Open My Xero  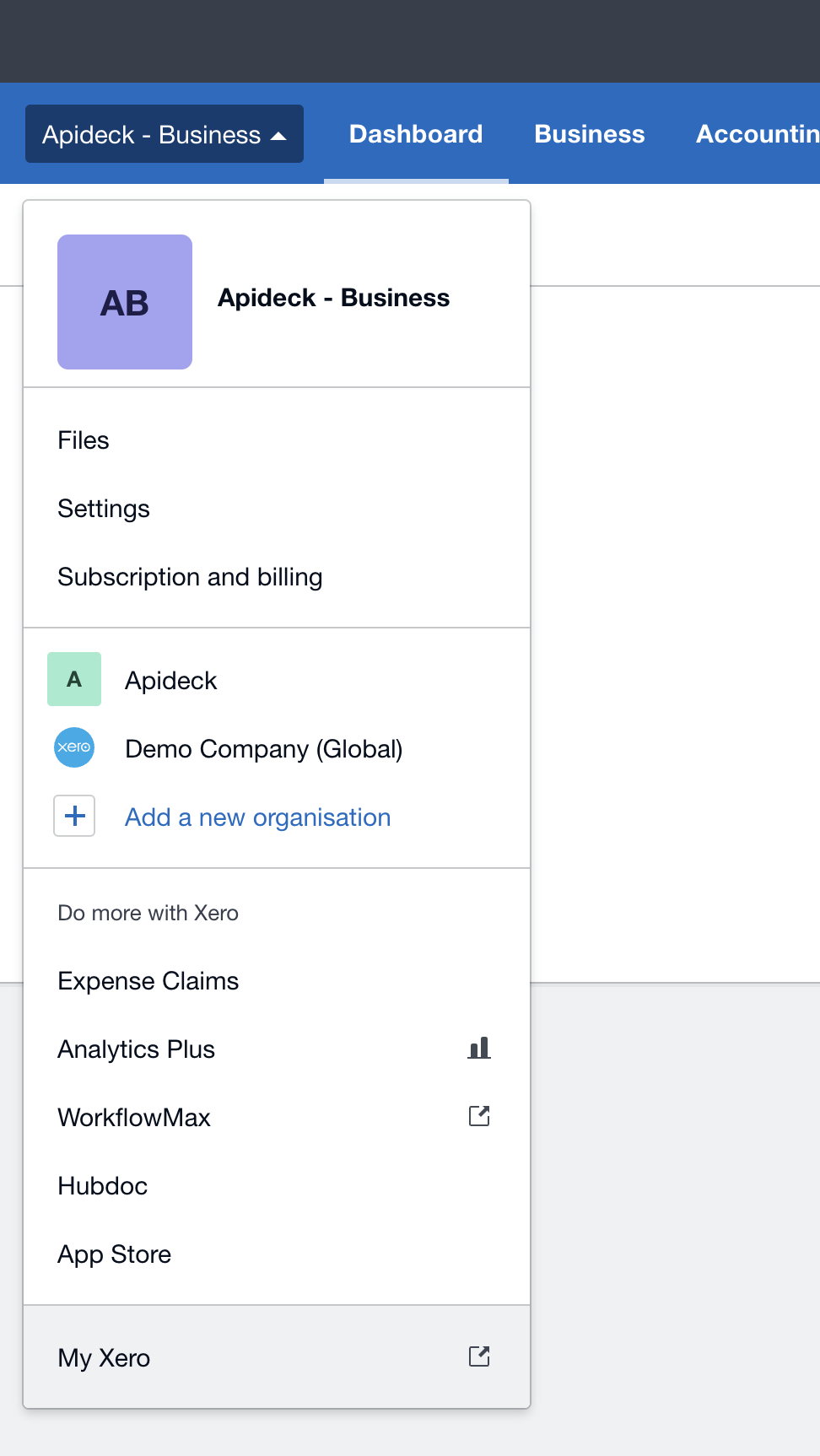point(277,1357)
